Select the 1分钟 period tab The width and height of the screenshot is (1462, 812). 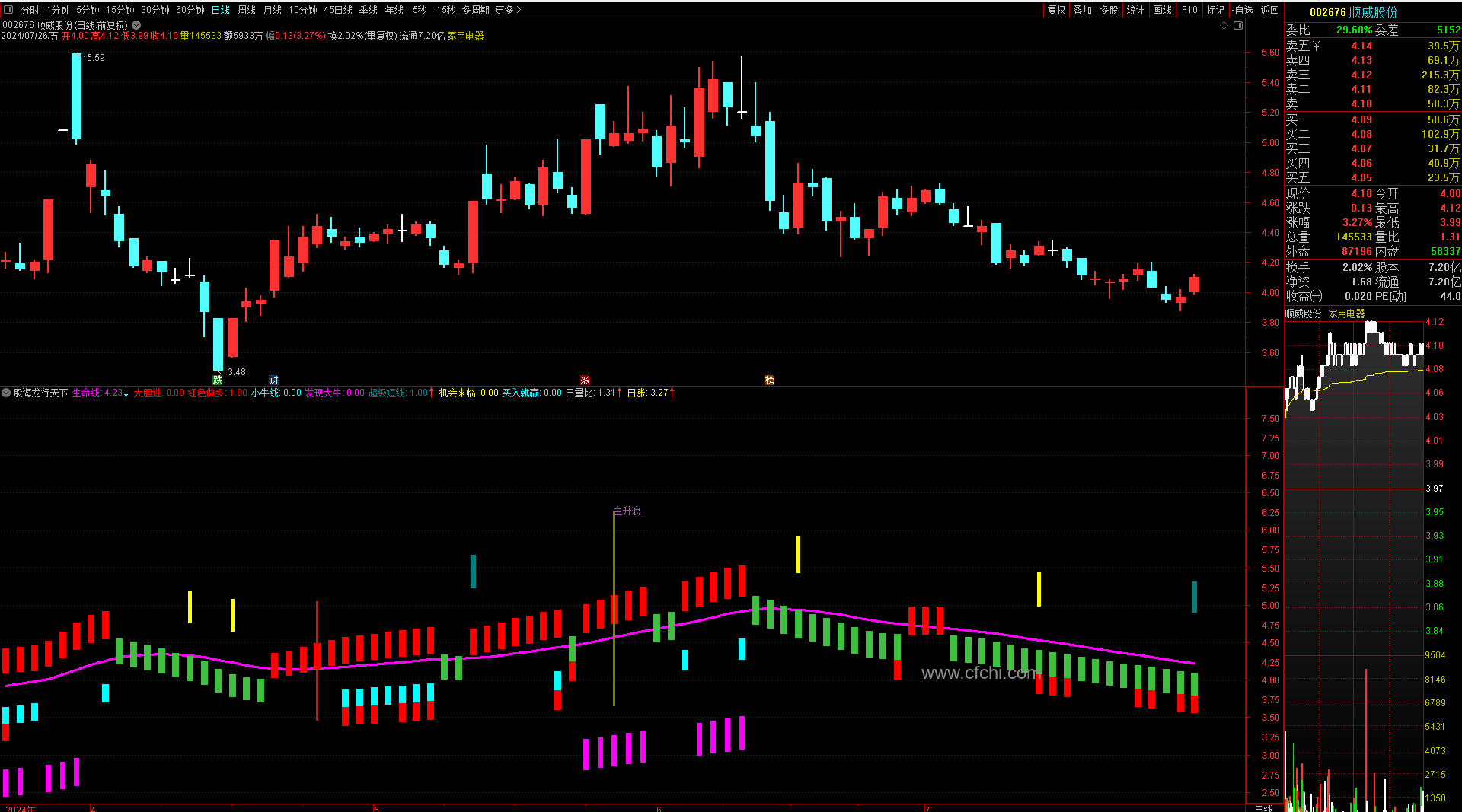[x=58, y=10]
